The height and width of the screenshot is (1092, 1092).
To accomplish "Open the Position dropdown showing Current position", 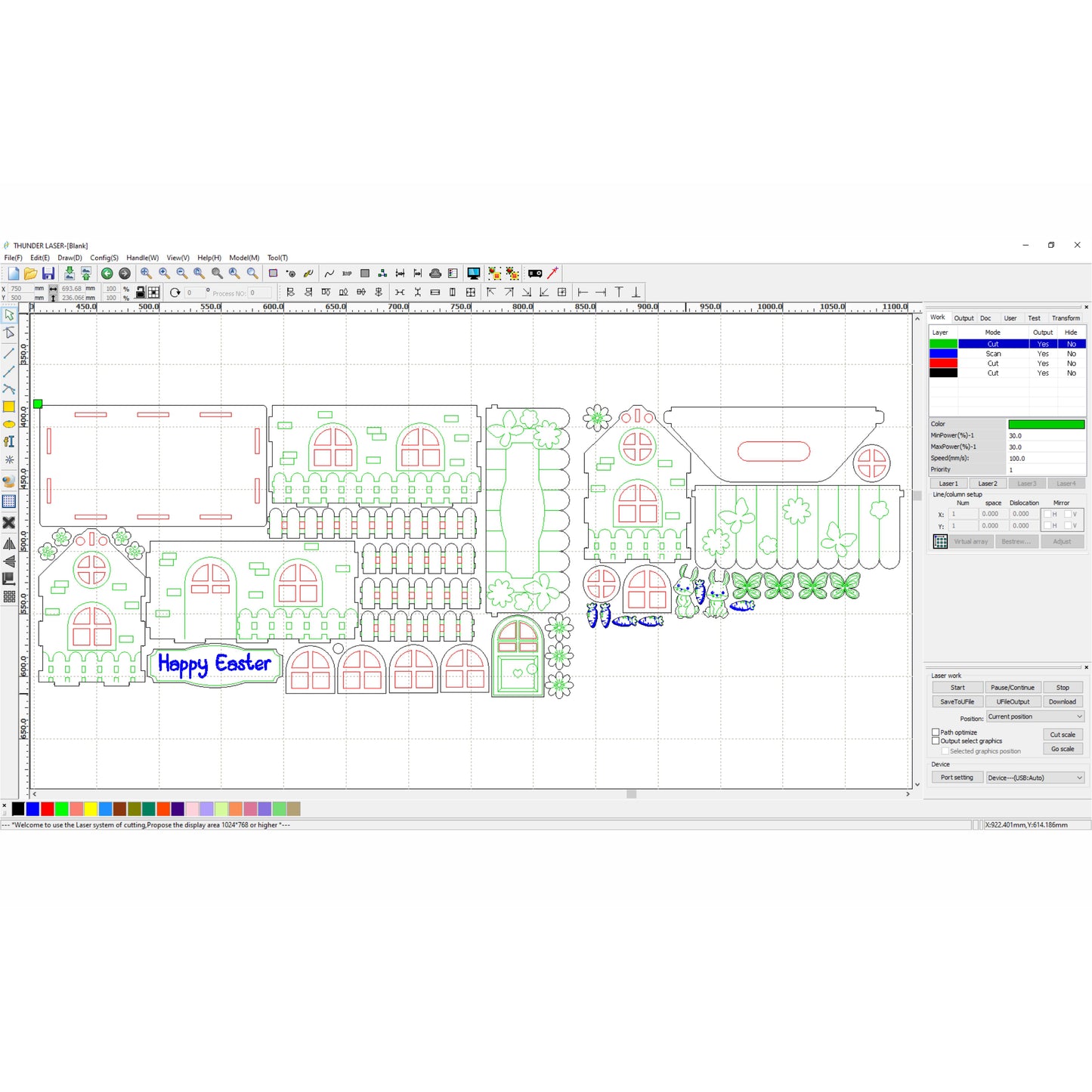I will tap(1035, 716).
